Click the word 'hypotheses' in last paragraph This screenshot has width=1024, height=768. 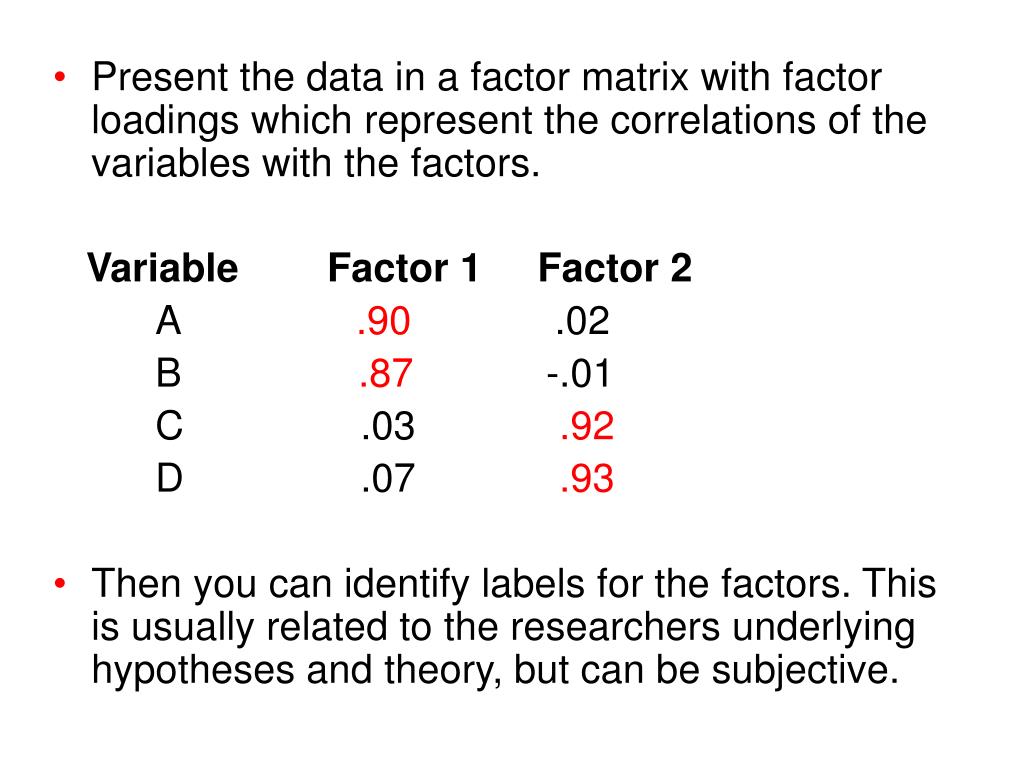coord(193,671)
